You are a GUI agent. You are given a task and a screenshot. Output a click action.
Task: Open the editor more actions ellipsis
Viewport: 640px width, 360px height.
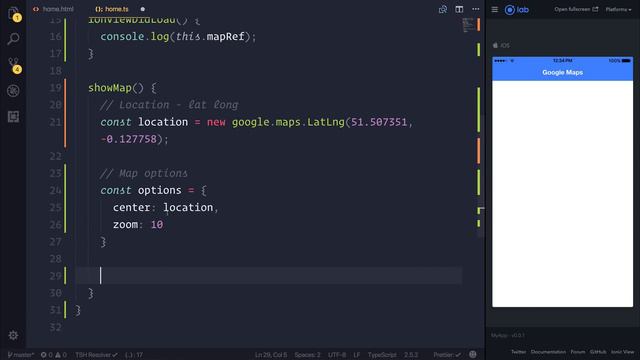476,9
